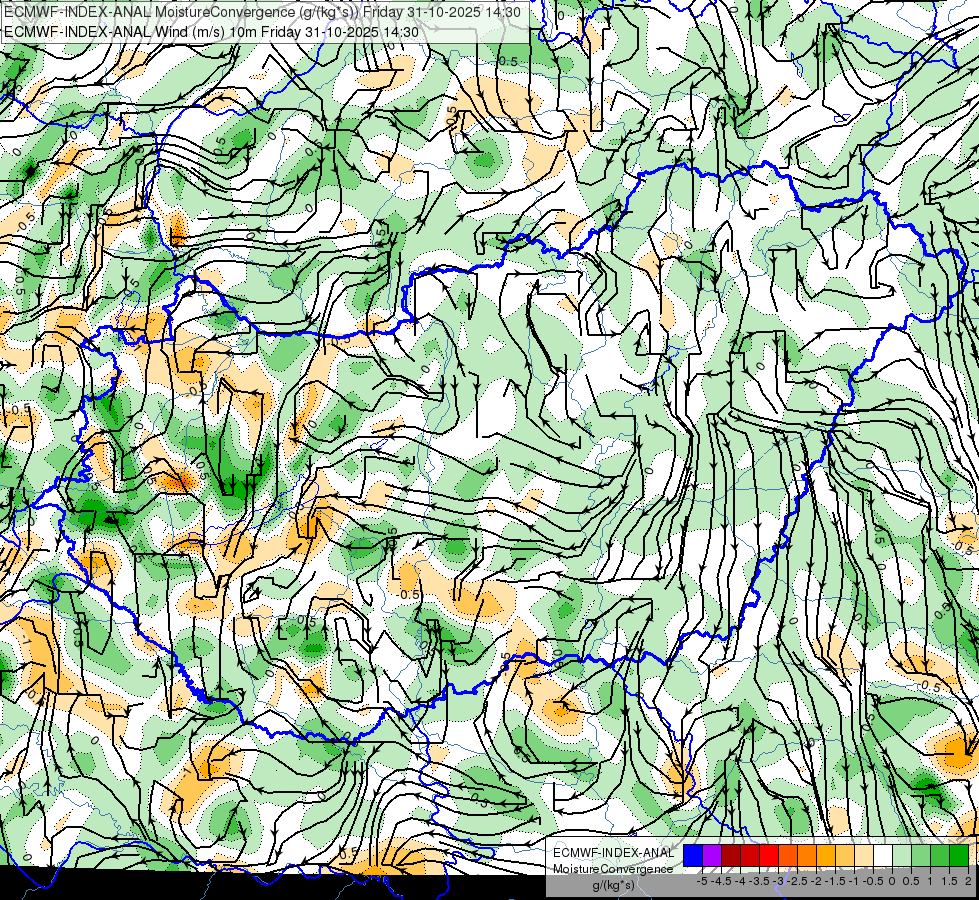The width and height of the screenshot is (979, 900).
Task: Click the 'Wind (m/s) 10m' title line
Action: click(x=211, y=32)
